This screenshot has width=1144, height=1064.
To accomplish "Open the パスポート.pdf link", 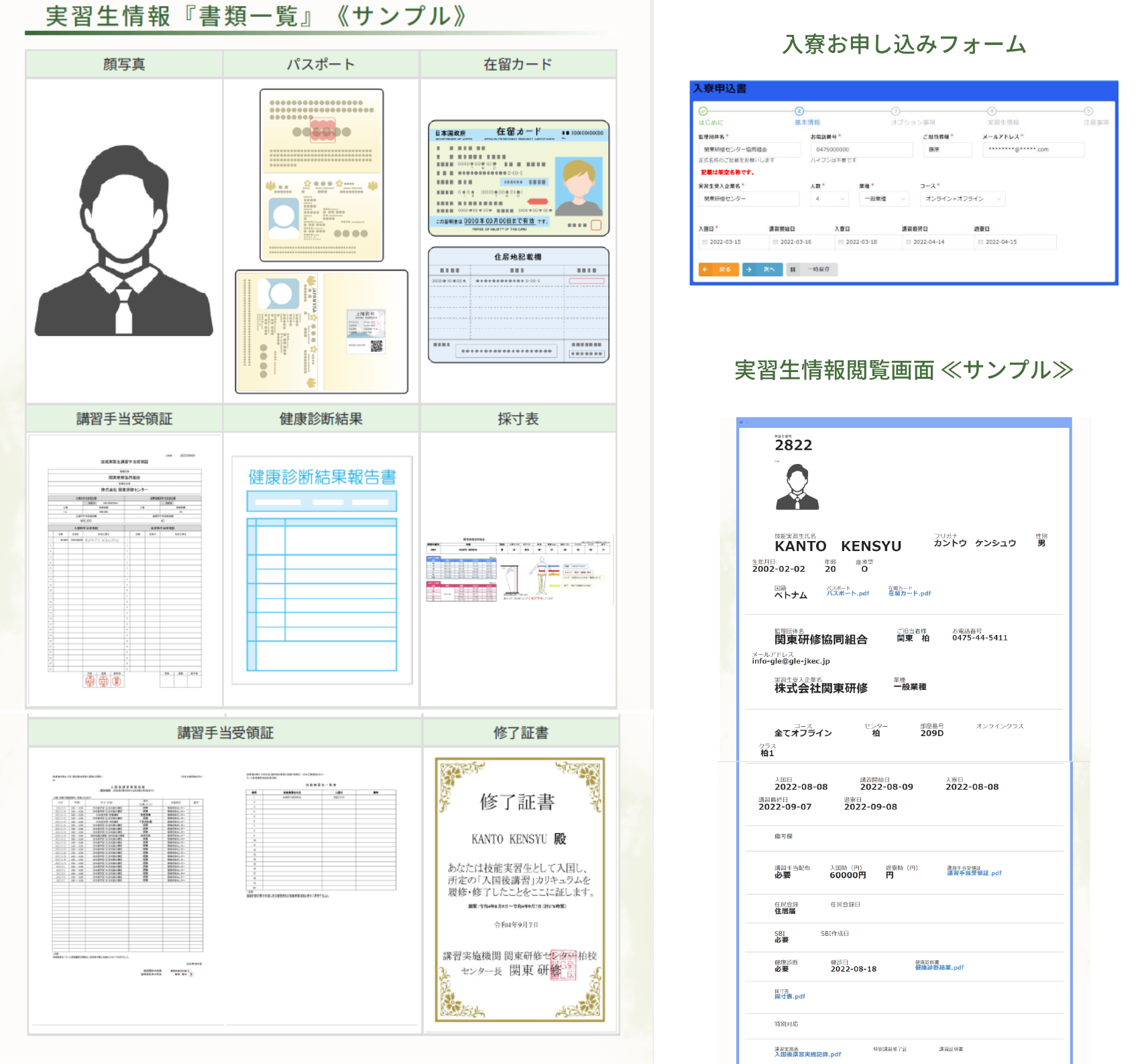I will (848, 593).
